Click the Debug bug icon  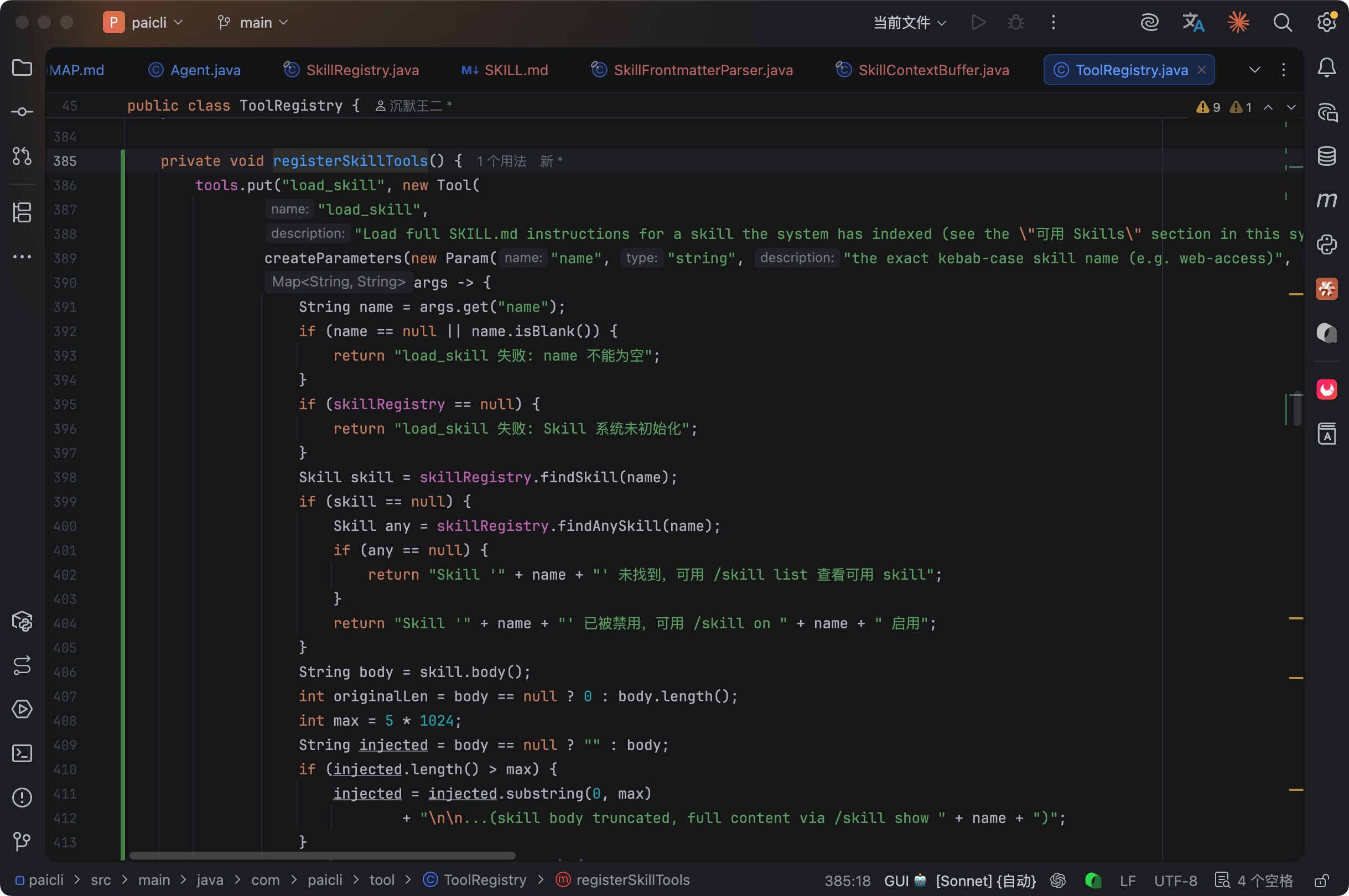1016,22
